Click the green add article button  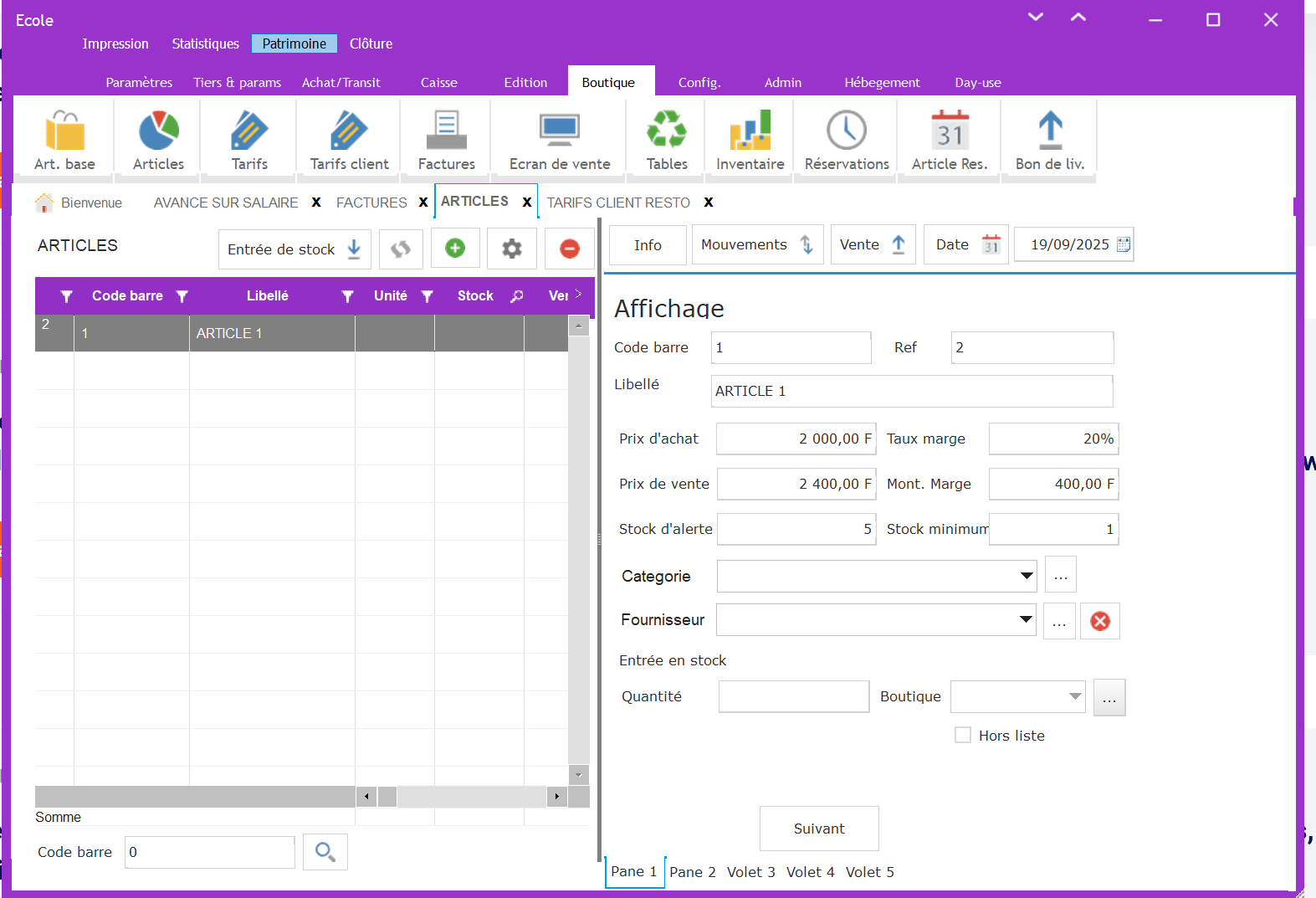click(455, 249)
